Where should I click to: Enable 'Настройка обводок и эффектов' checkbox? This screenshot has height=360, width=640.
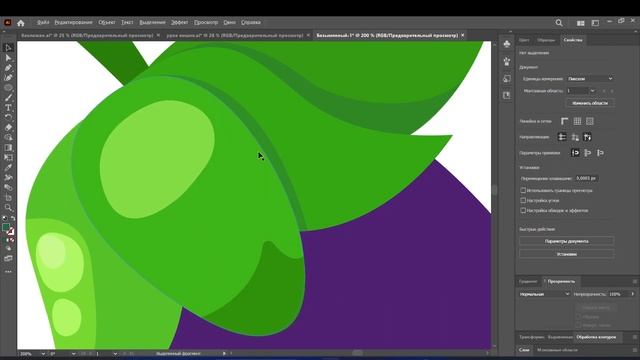pos(523,210)
